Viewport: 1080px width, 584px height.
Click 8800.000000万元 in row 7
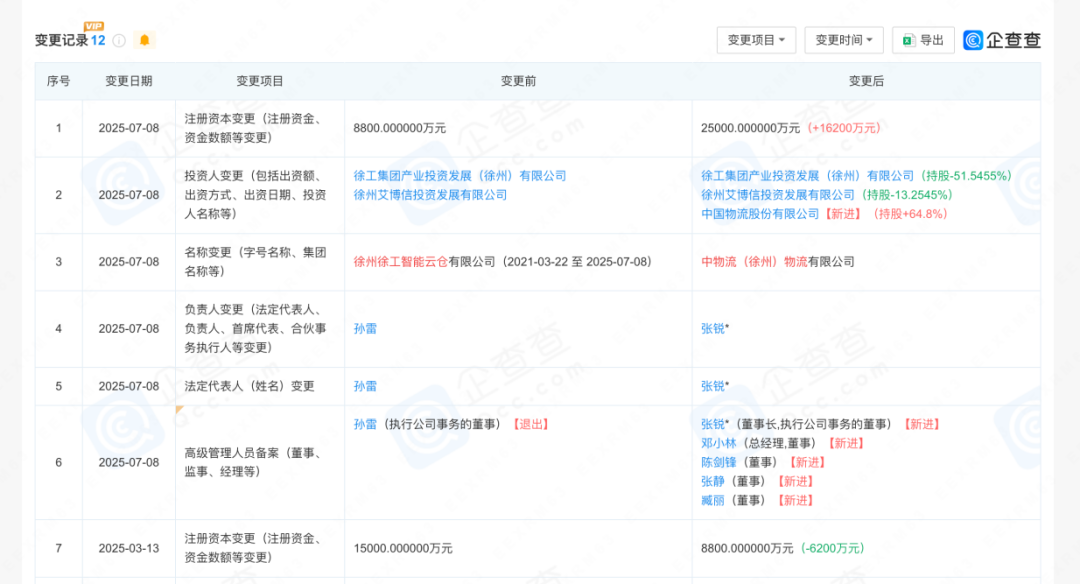point(747,548)
